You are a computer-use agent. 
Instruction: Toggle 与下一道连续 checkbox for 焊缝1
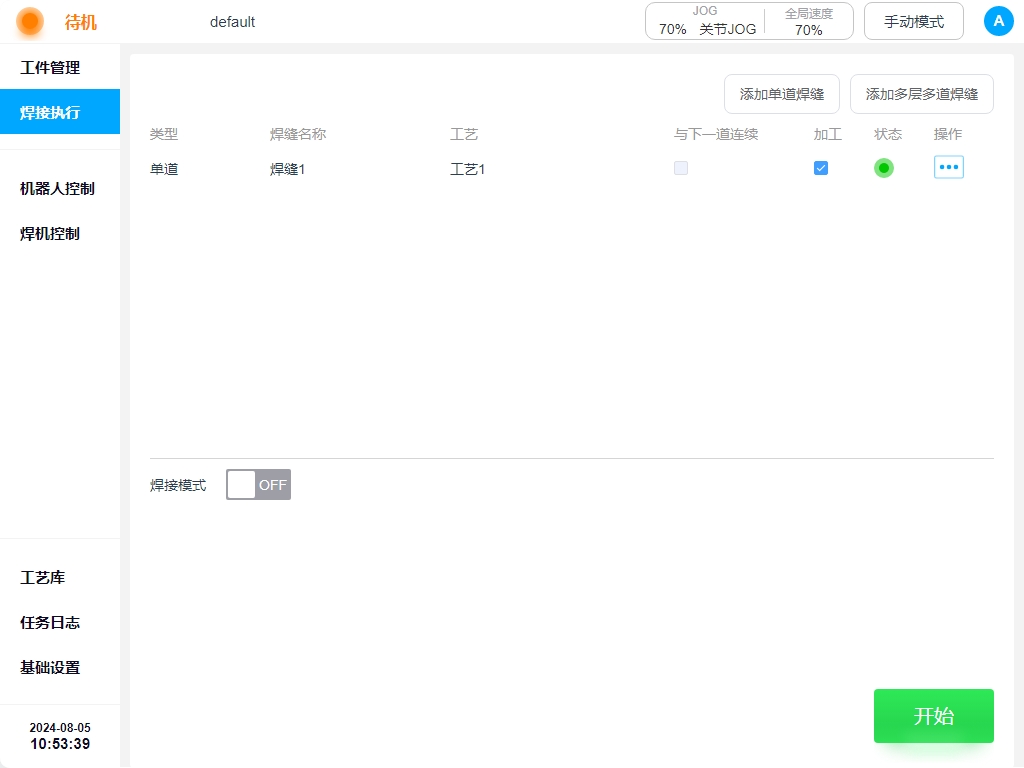(x=681, y=168)
